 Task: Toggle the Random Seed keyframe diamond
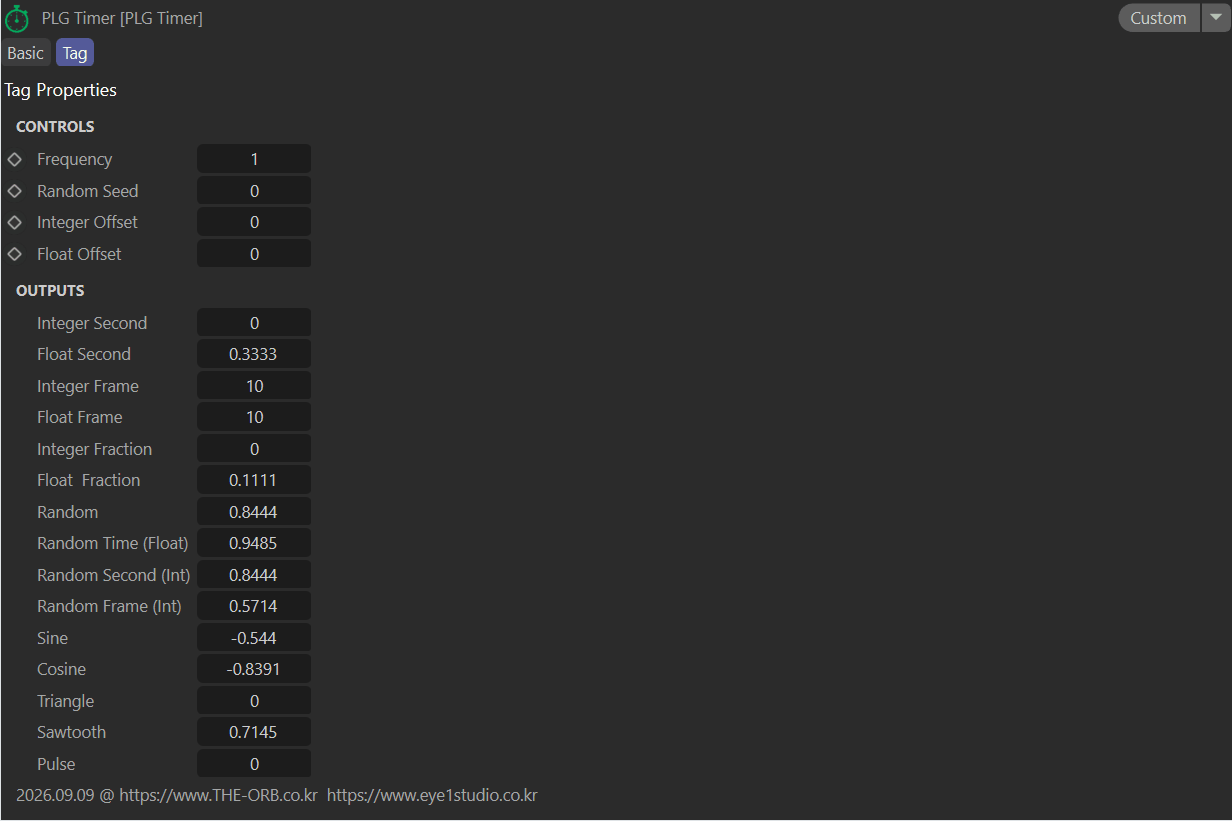[14, 191]
